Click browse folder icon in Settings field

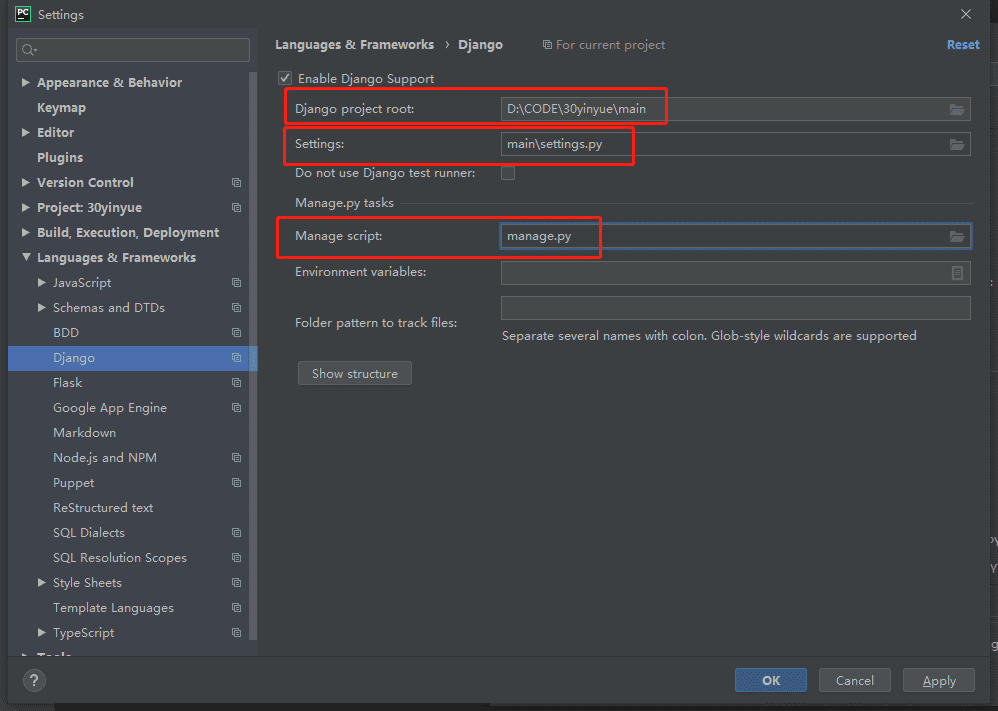[957, 145]
